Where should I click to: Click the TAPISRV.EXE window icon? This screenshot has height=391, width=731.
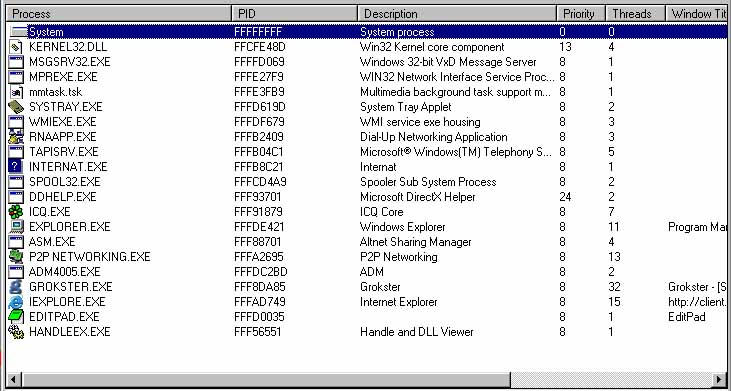pyautogui.click(x=16, y=151)
